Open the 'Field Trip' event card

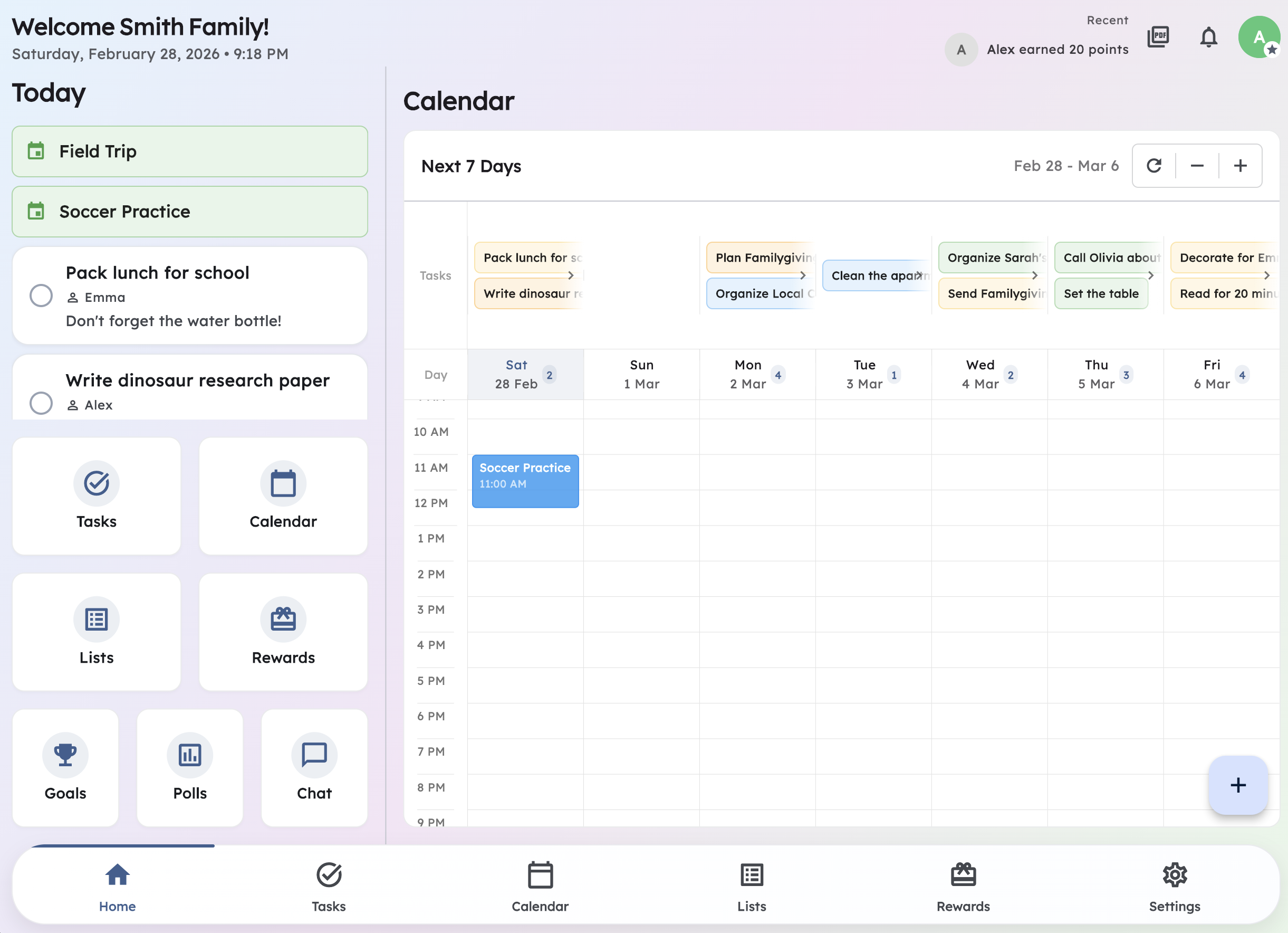pos(190,151)
